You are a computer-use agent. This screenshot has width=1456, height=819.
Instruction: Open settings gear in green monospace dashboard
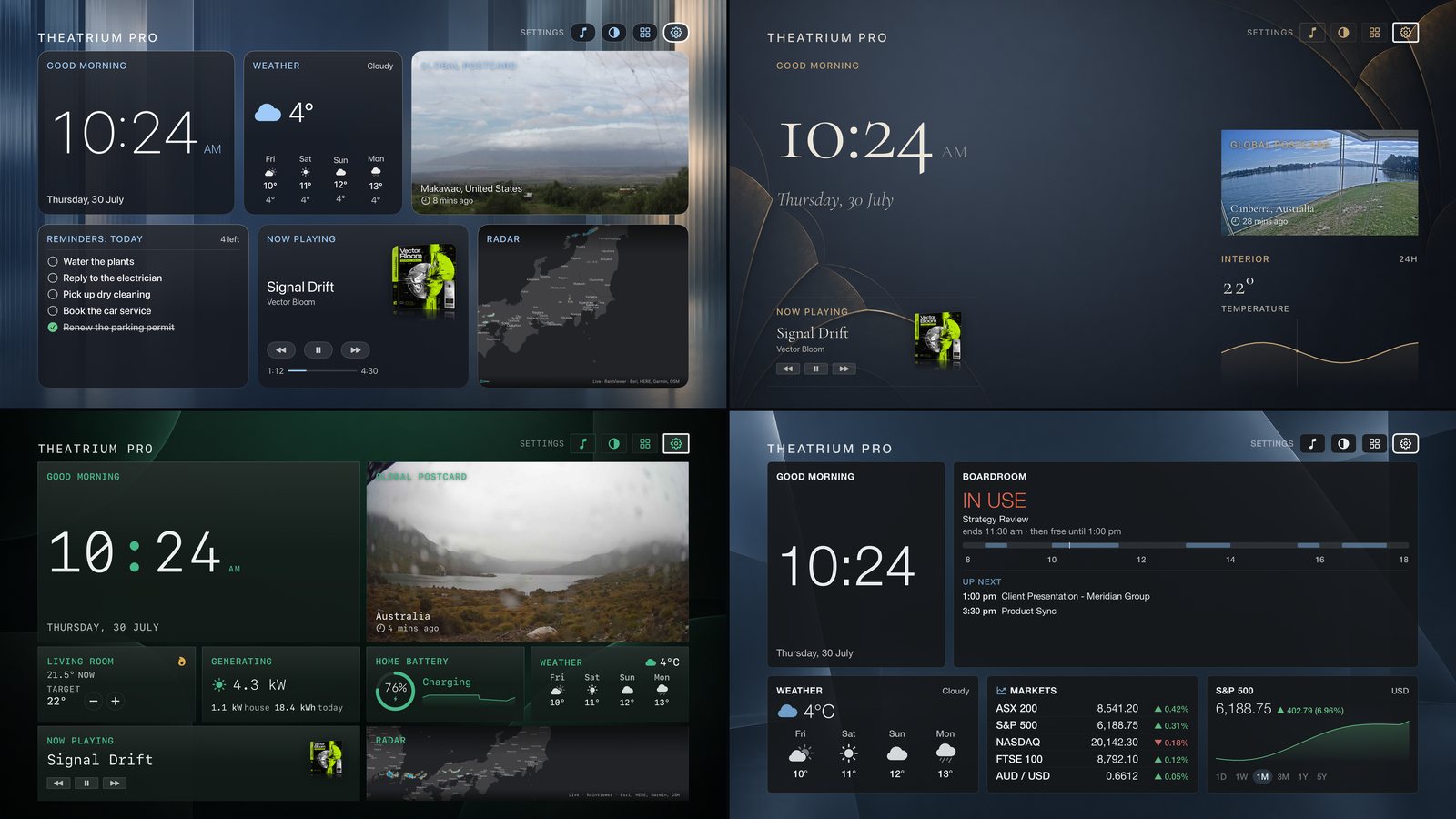(676, 444)
